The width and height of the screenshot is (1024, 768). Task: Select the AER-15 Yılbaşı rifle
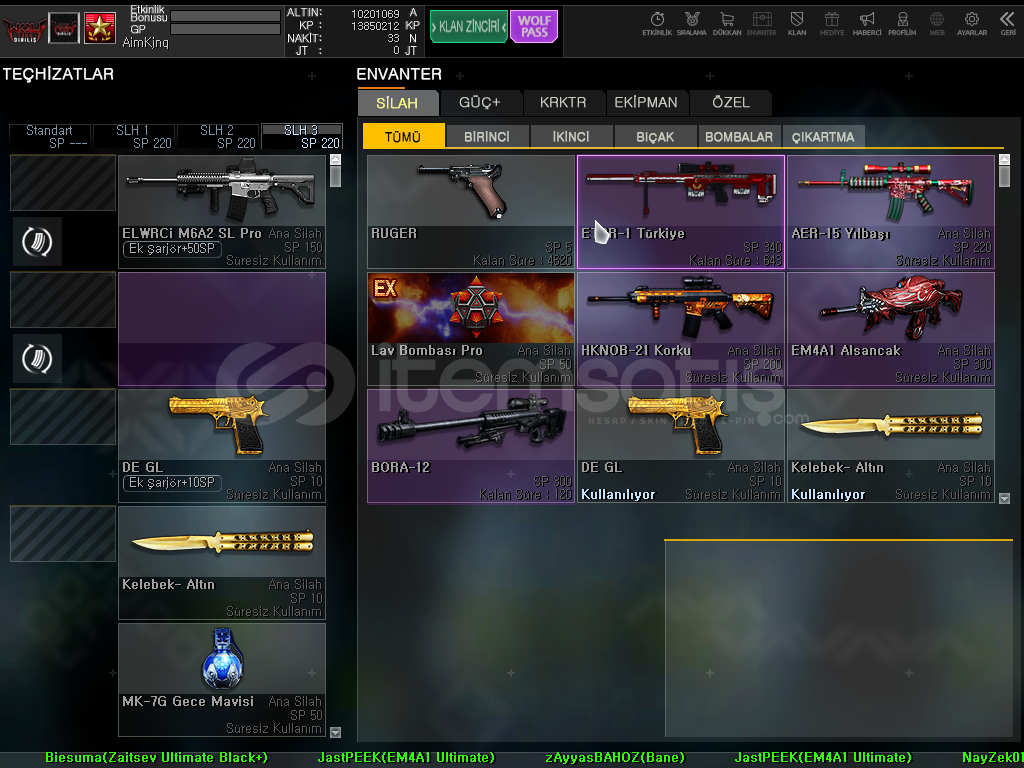pyautogui.click(x=891, y=212)
